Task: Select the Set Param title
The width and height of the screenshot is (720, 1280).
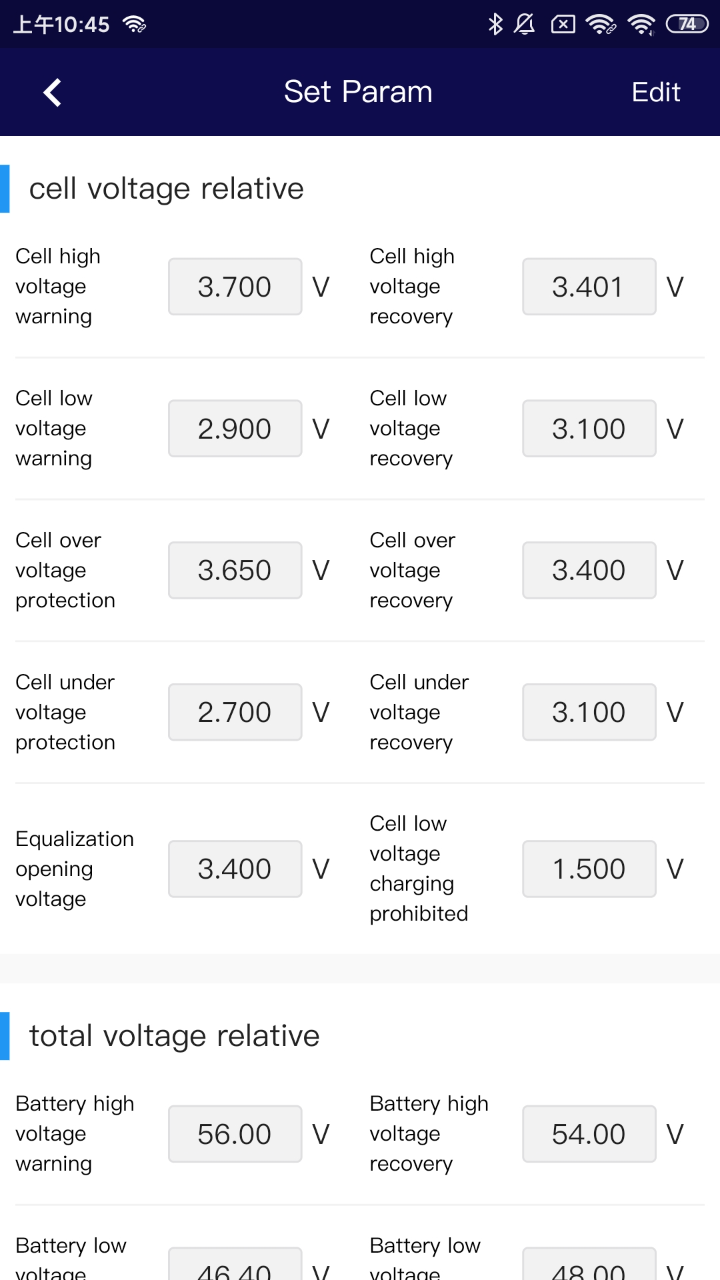Action: [358, 92]
